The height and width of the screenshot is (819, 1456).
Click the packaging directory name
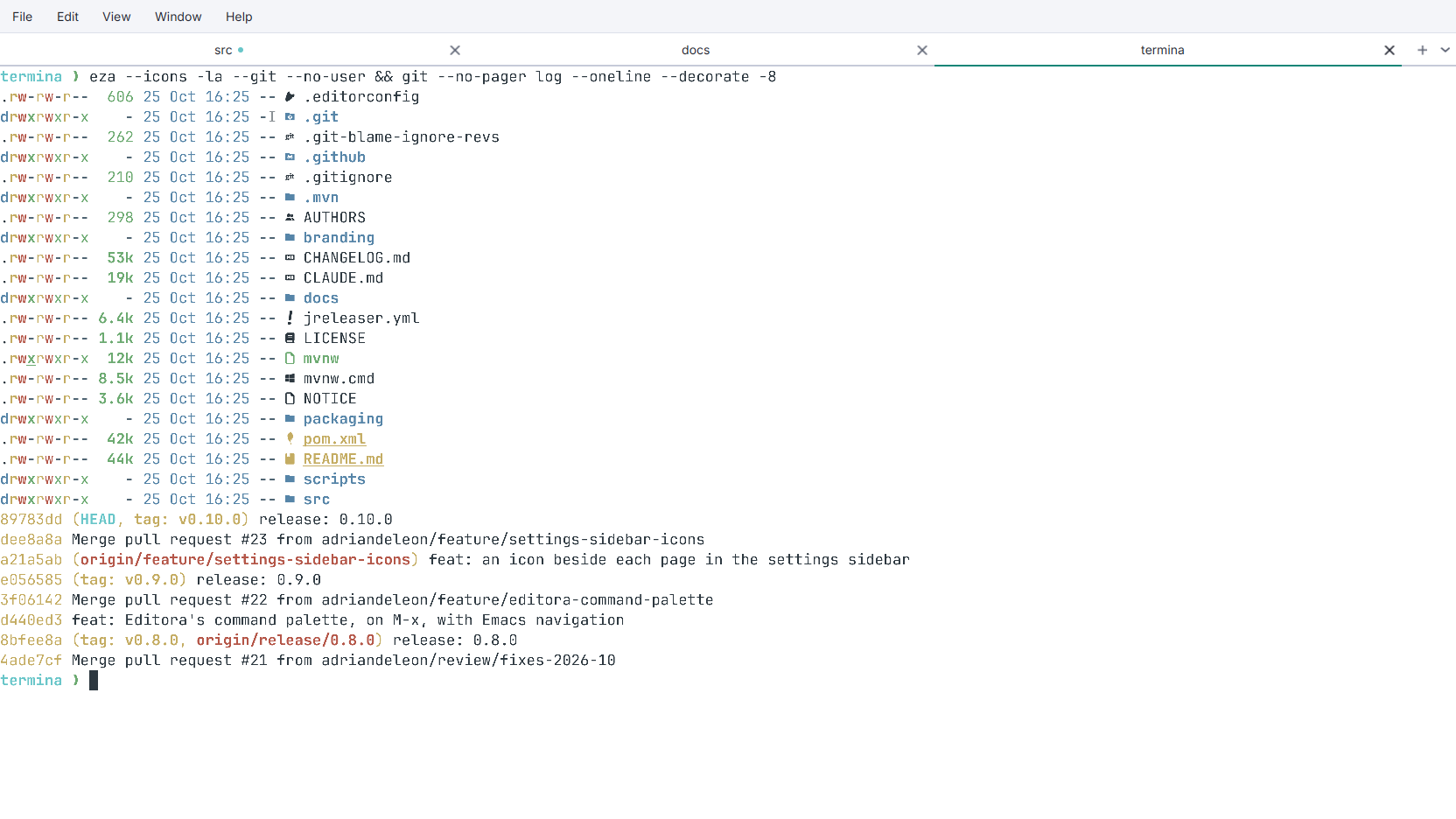343,419
